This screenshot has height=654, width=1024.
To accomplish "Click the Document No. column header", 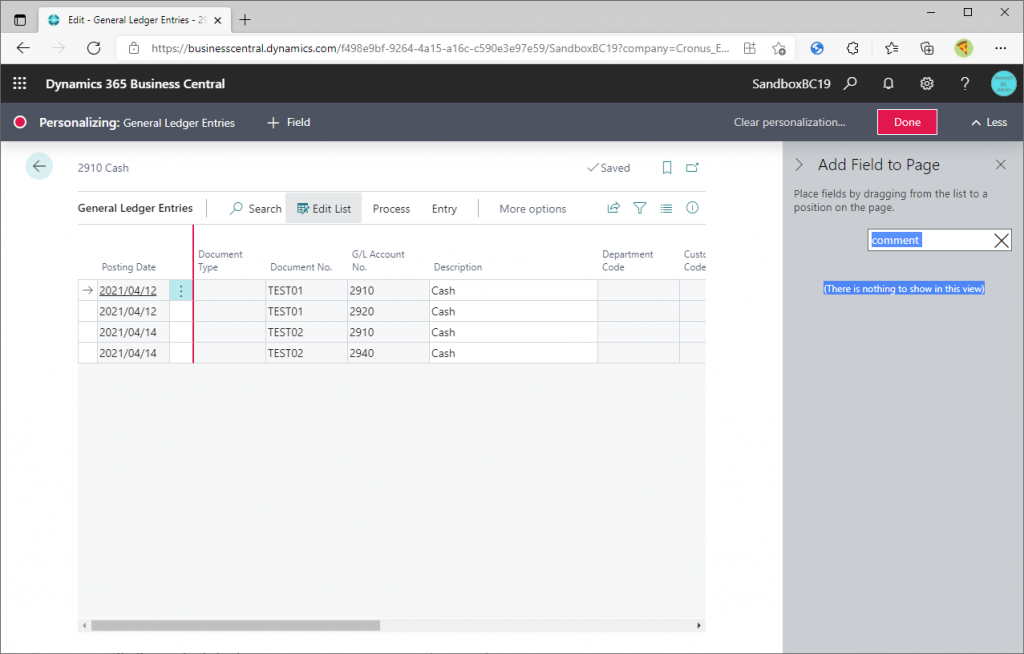I will point(301,267).
